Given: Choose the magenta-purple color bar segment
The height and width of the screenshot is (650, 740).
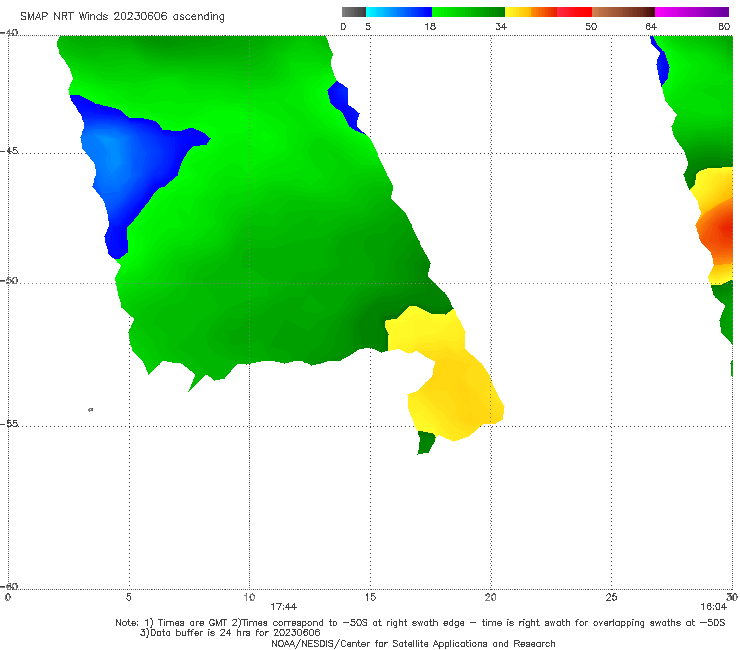Looking at the screenshot, I should coord(692,12).
